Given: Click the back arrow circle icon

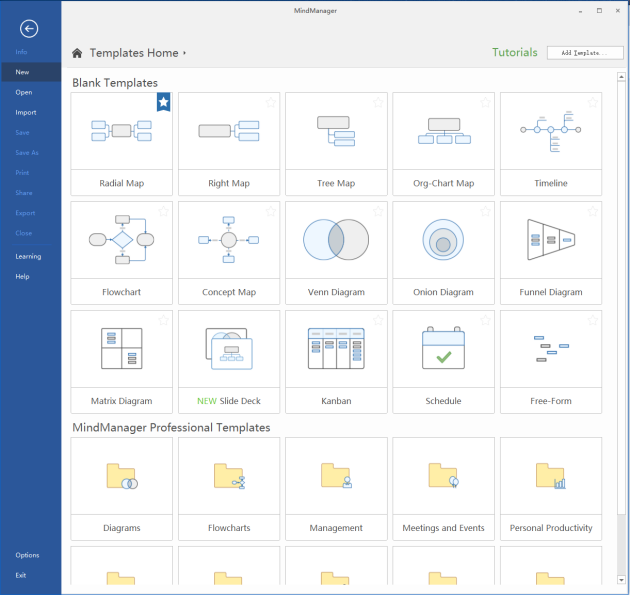Looking at the screenshot, I should point(29,30).
